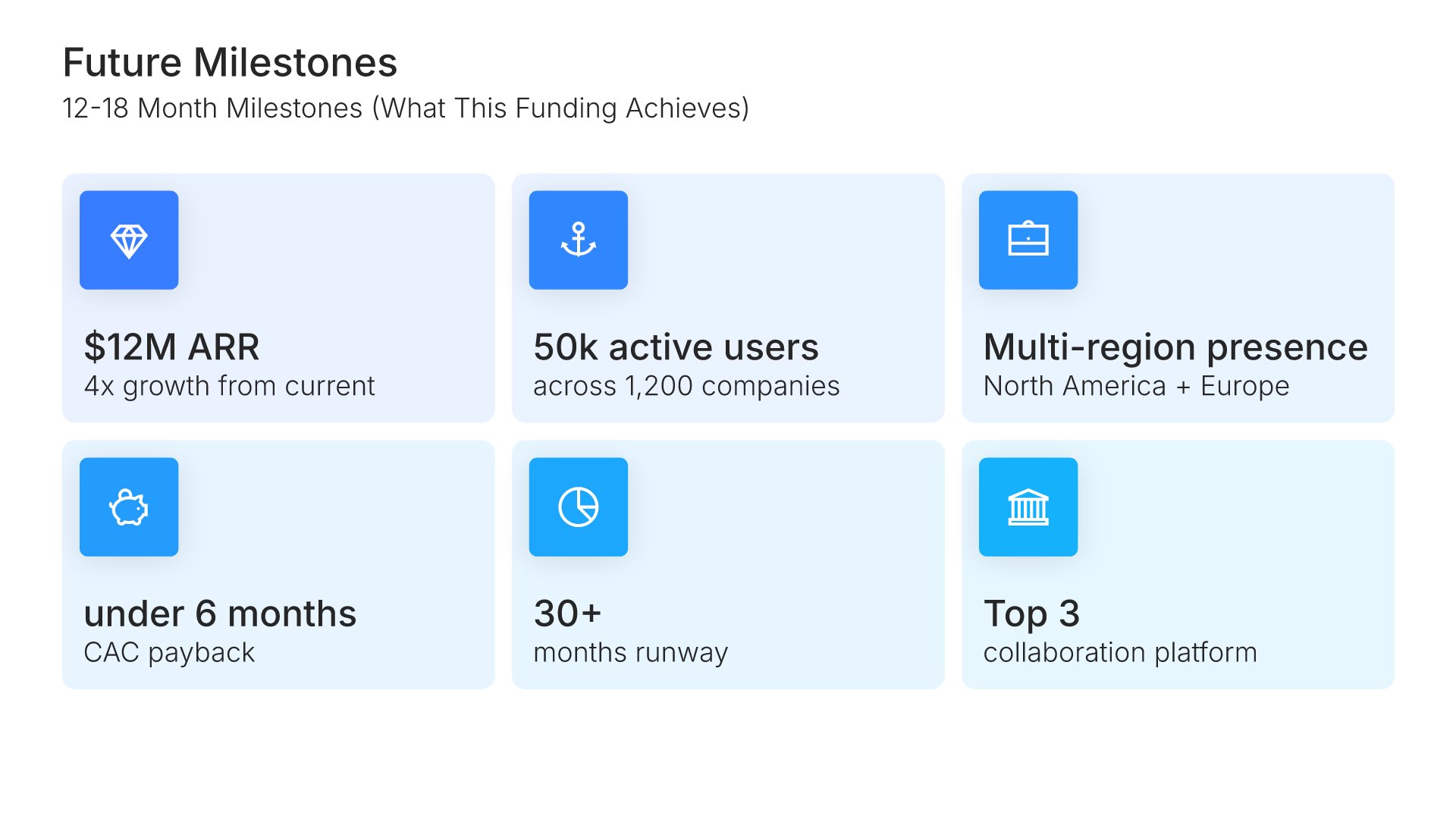Click the piggy bank icon
This screenshot has width=1456, height=819.
coord(129,507)
